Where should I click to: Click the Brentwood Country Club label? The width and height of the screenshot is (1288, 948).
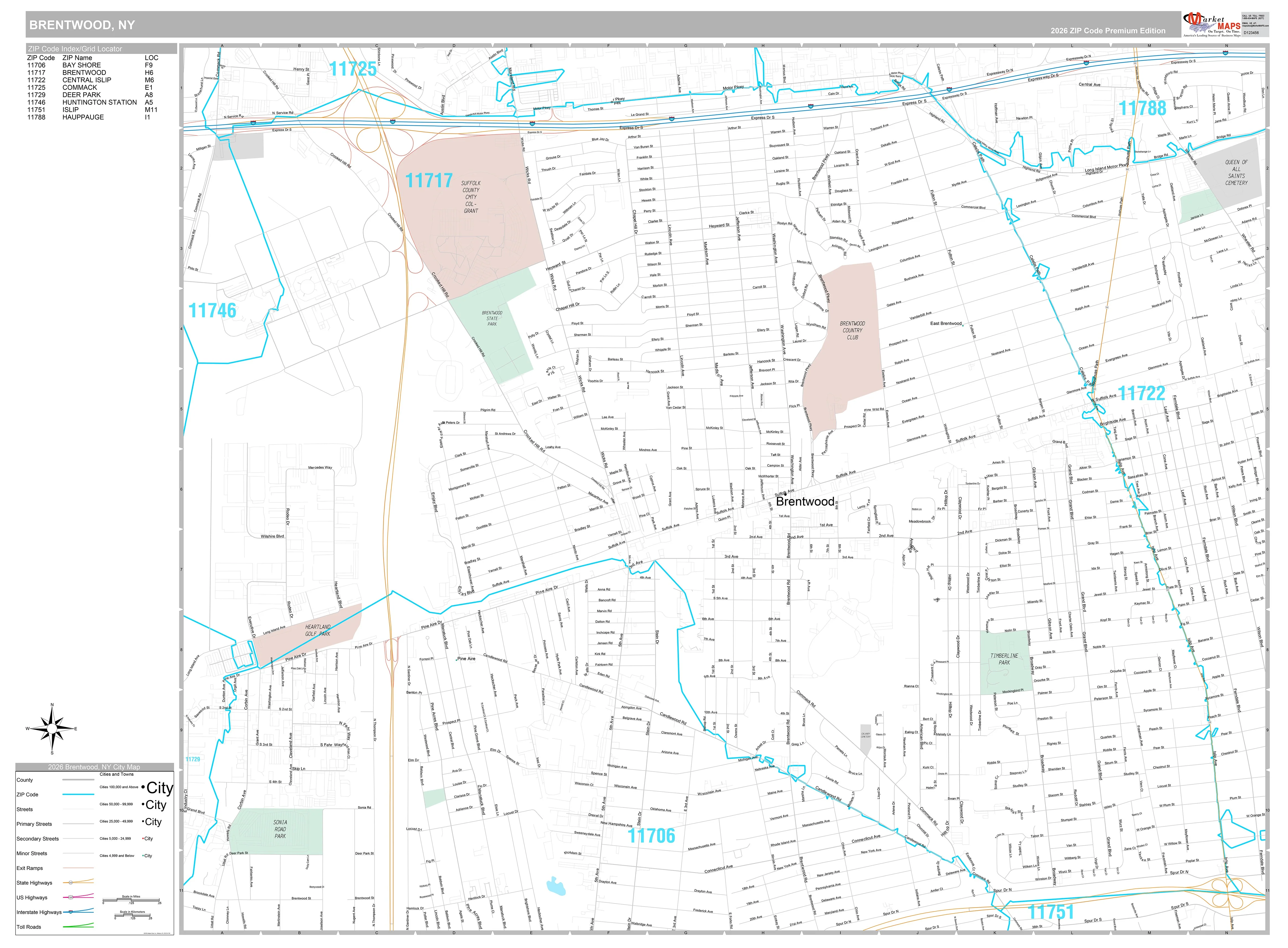pyautogui.click(x=852, y=330)
